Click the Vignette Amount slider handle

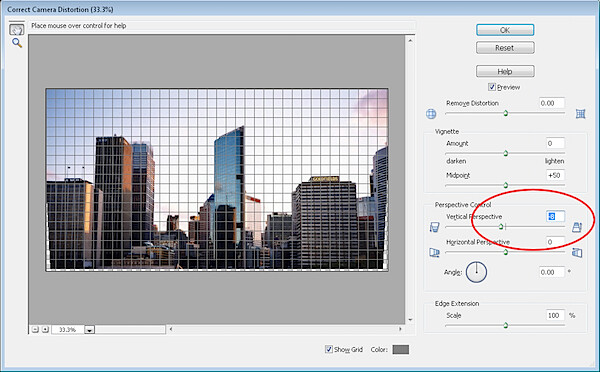coord(505,153)
